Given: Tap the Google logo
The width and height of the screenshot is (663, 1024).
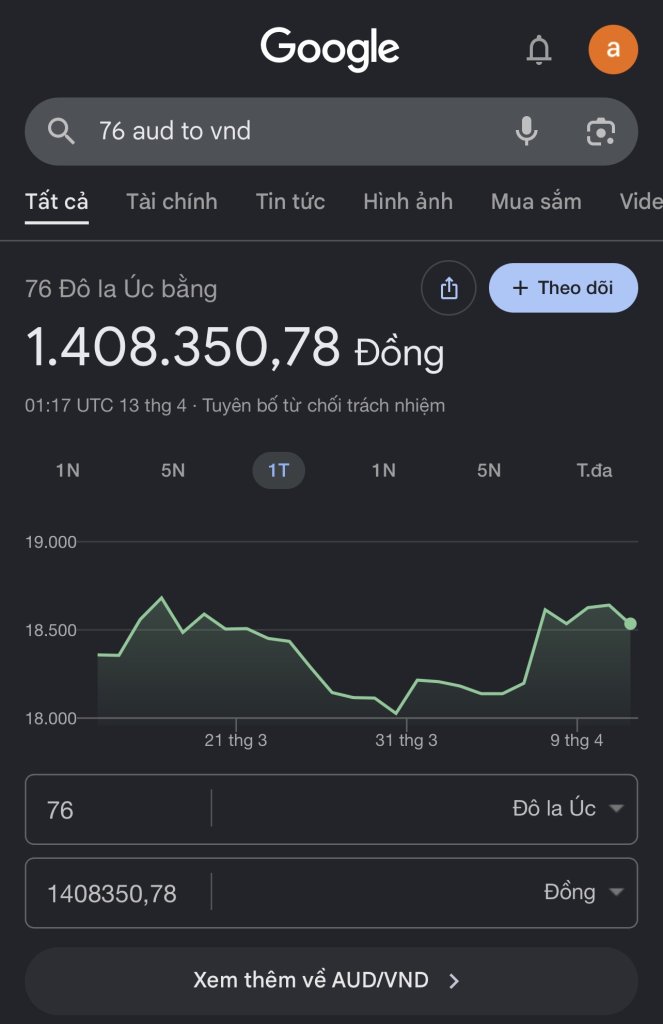Looking at the screenshot, I should click(x=330, y=49).
